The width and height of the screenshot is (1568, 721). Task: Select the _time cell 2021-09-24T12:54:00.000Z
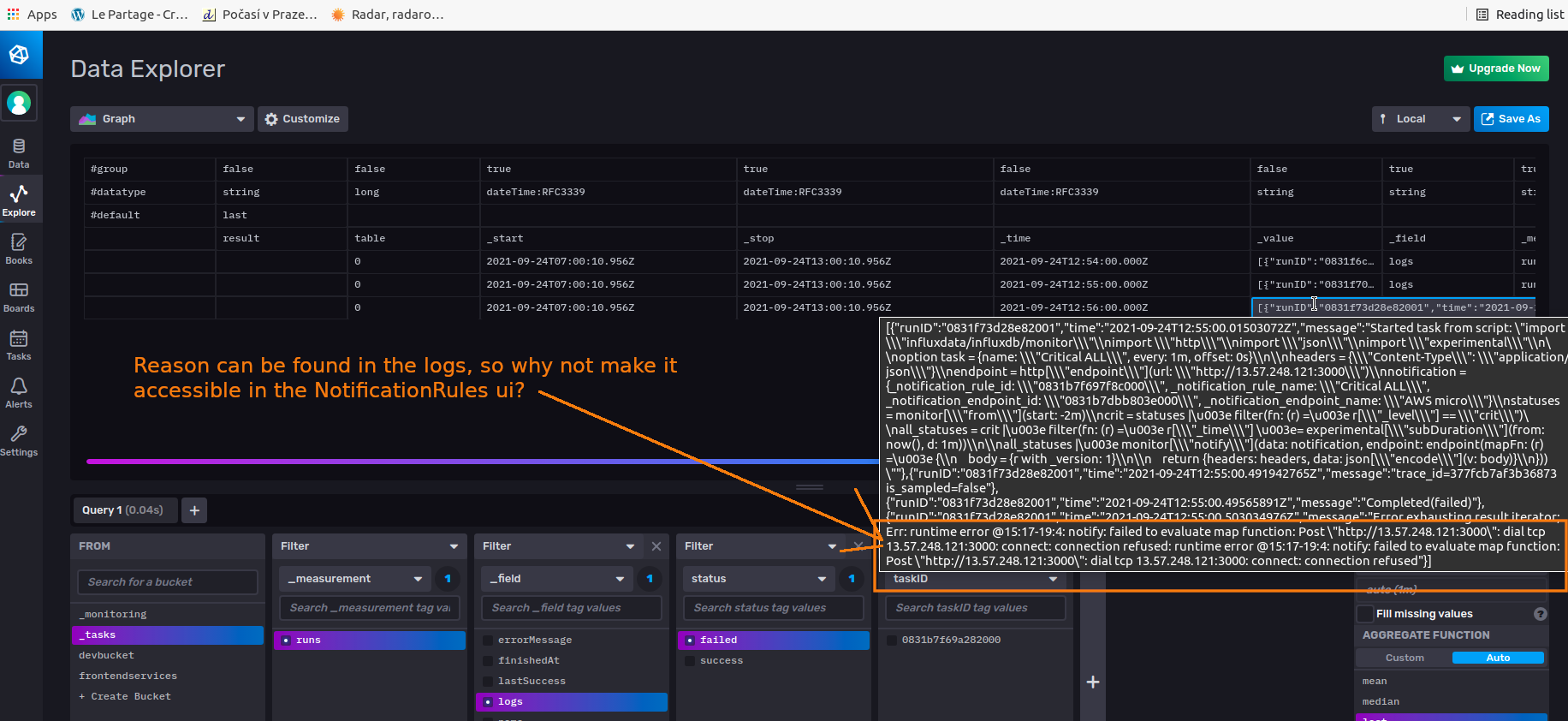tap(1121, 261)
